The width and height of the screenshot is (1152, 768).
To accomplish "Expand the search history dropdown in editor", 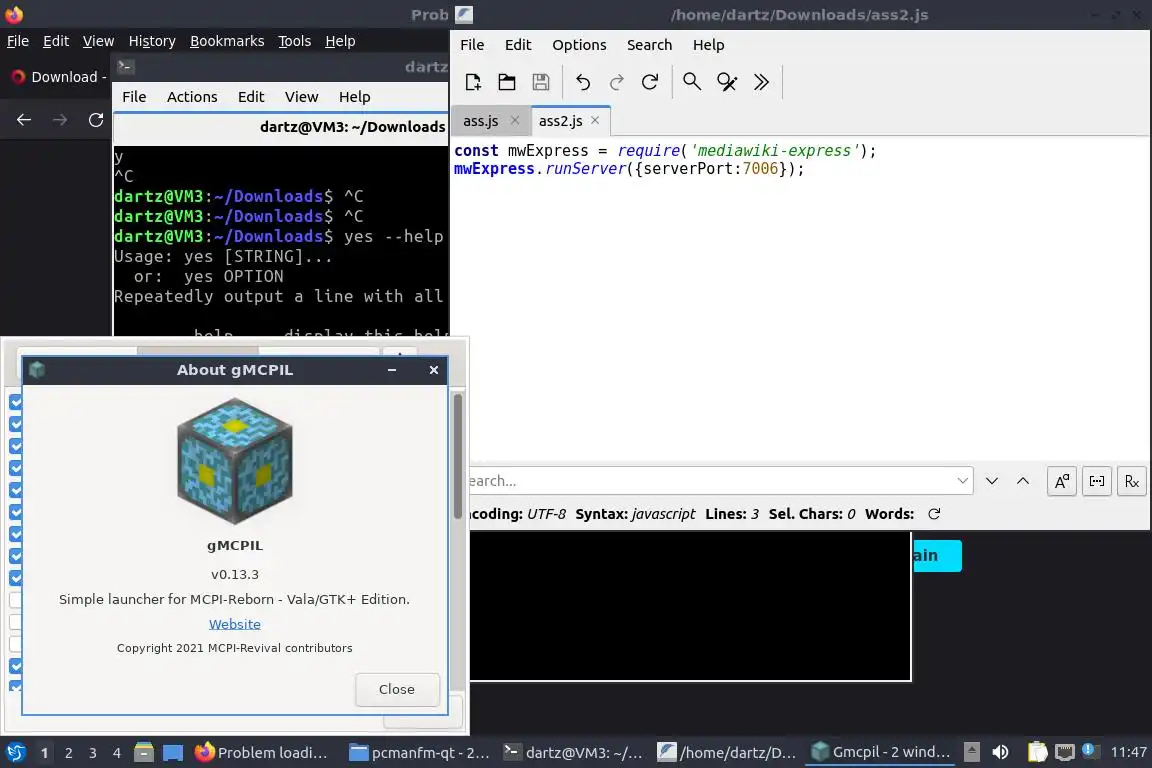I will pyautogui.click(x=962, y=481).
